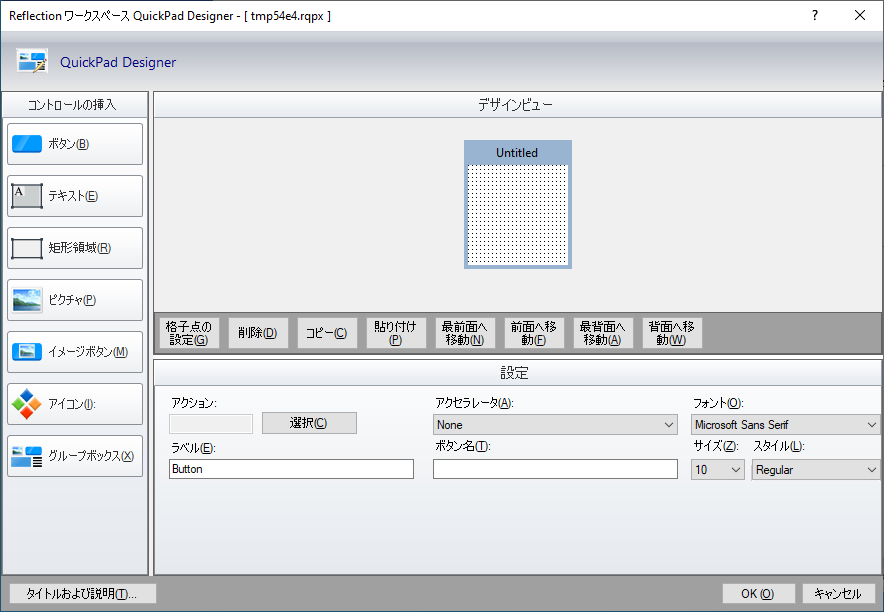Click 最背面へ移動(A) send to back

(603, 333)
